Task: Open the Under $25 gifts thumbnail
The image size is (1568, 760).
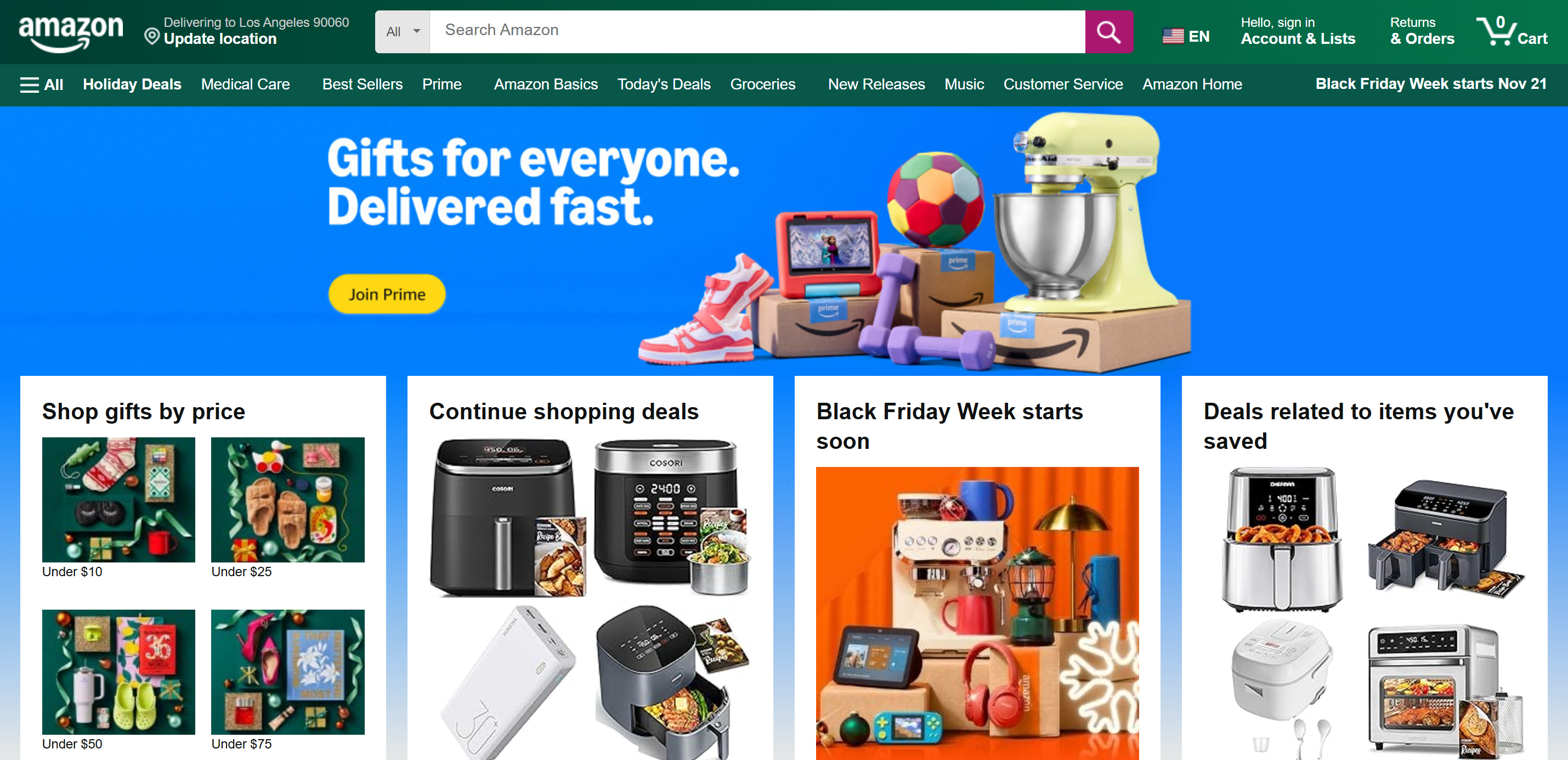Action: point(287,499)
